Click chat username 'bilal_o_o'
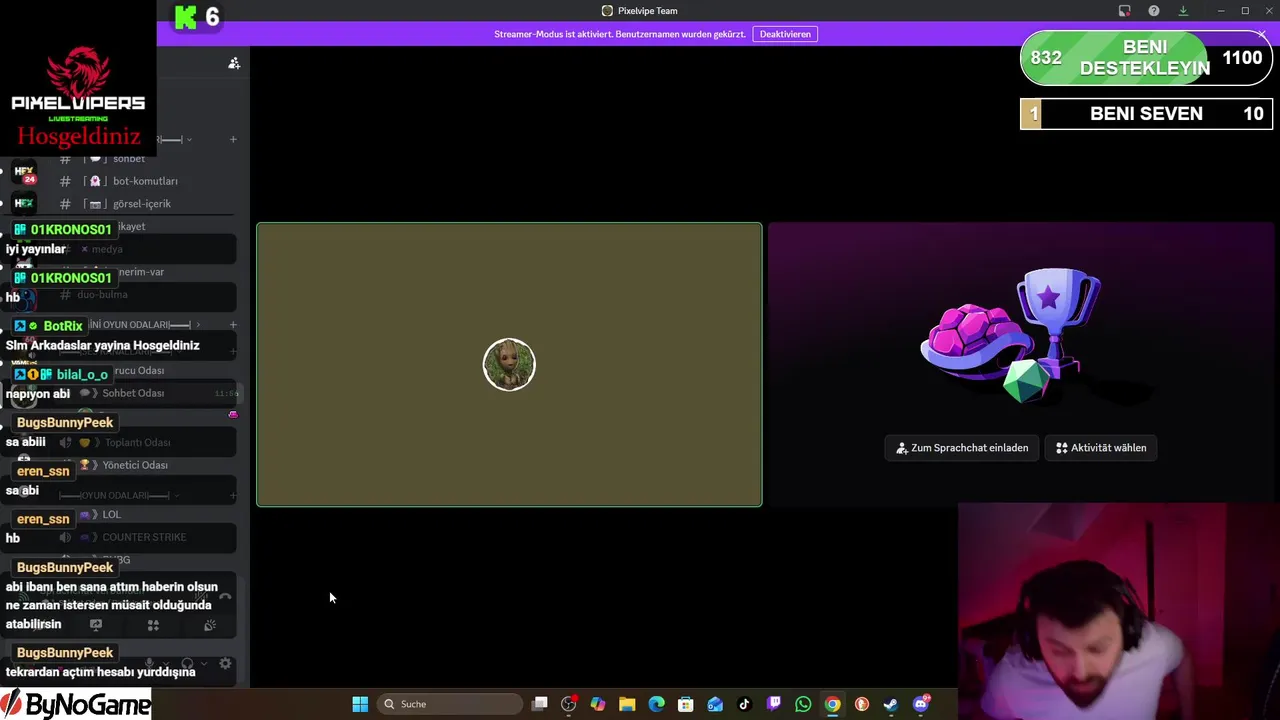The image size is (1280, 720). tap(82, 375)
